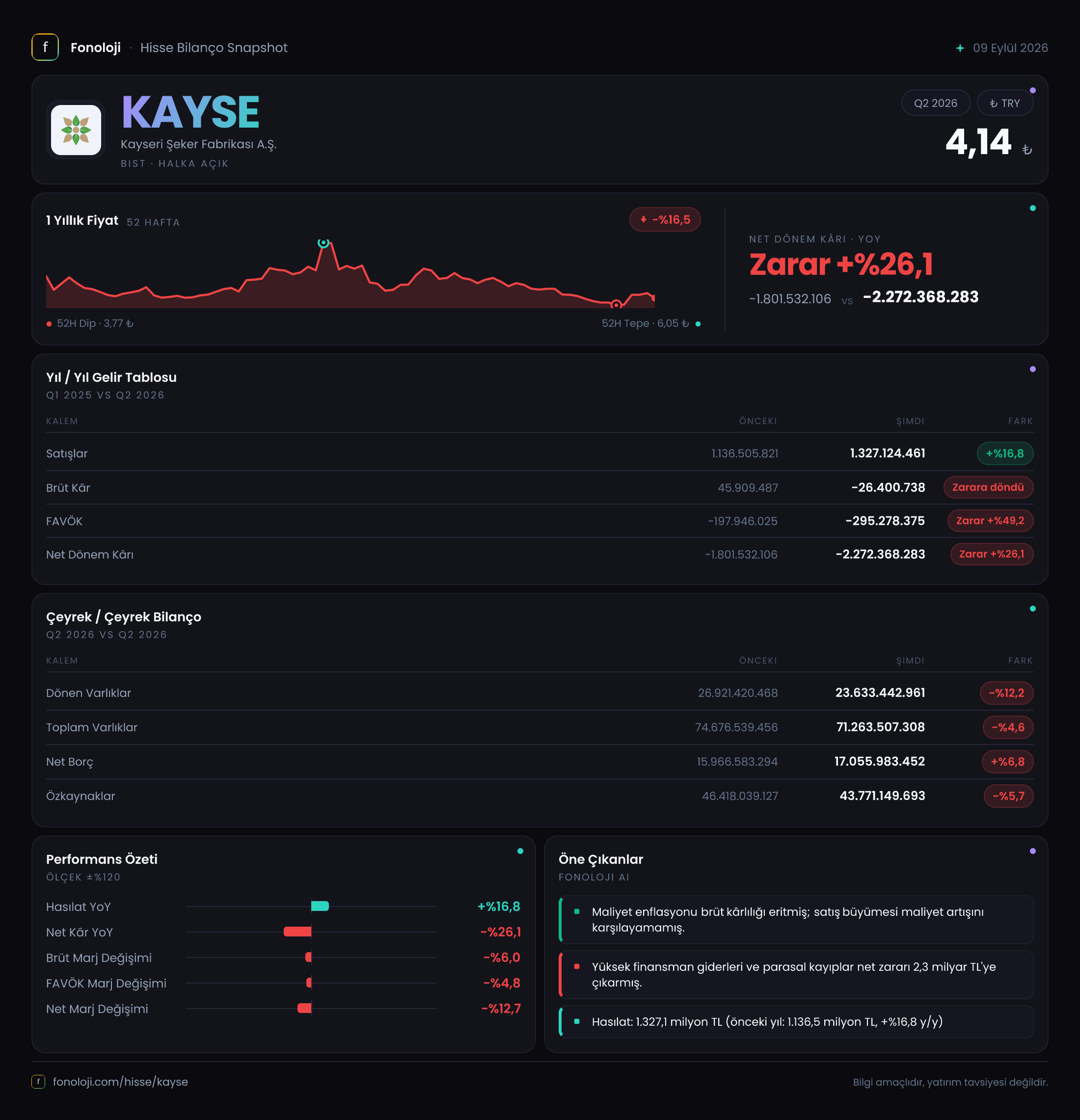Click the 52-week high marker on price chart

[x=324, y=242]
